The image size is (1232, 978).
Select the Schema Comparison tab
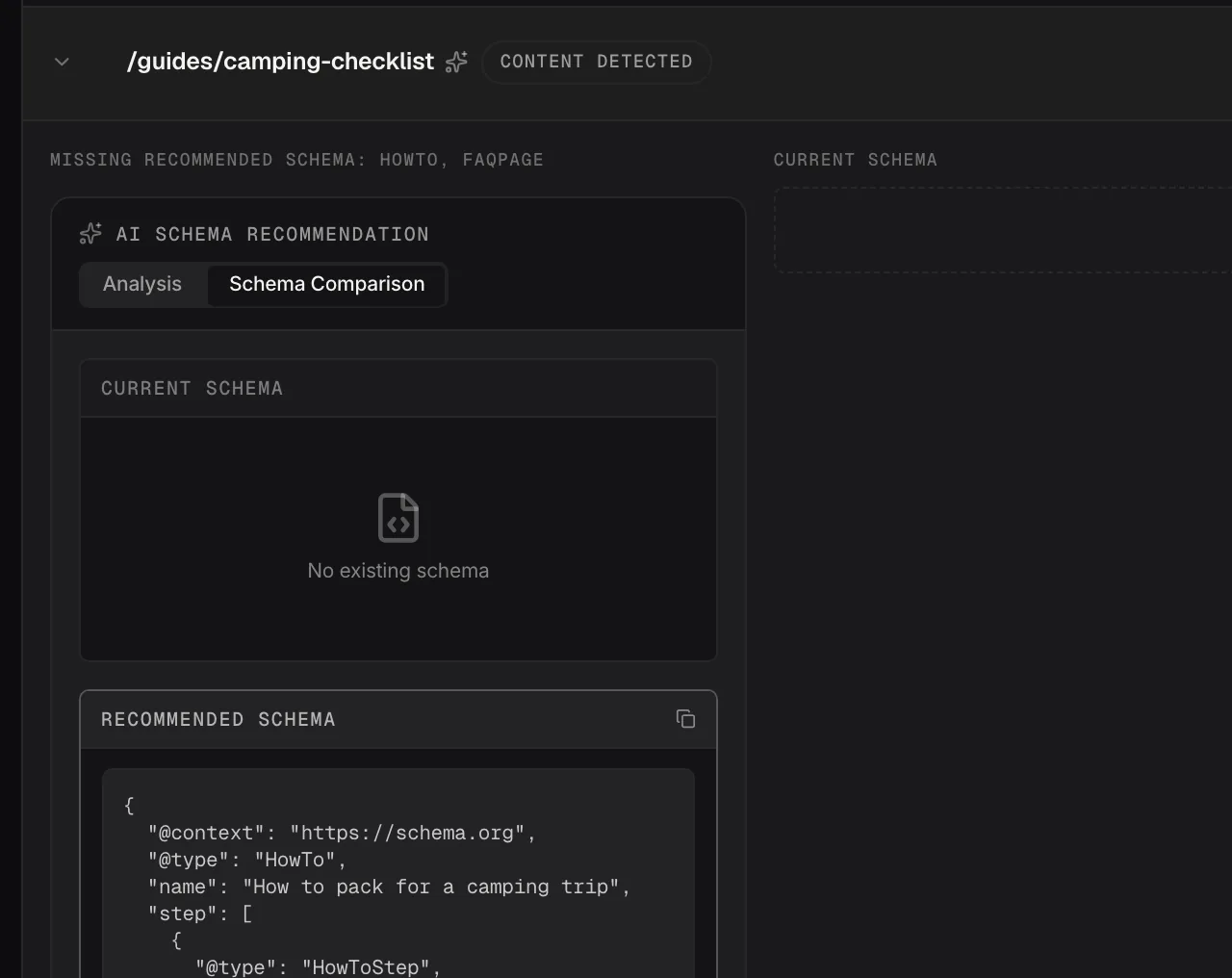(326, 284)
